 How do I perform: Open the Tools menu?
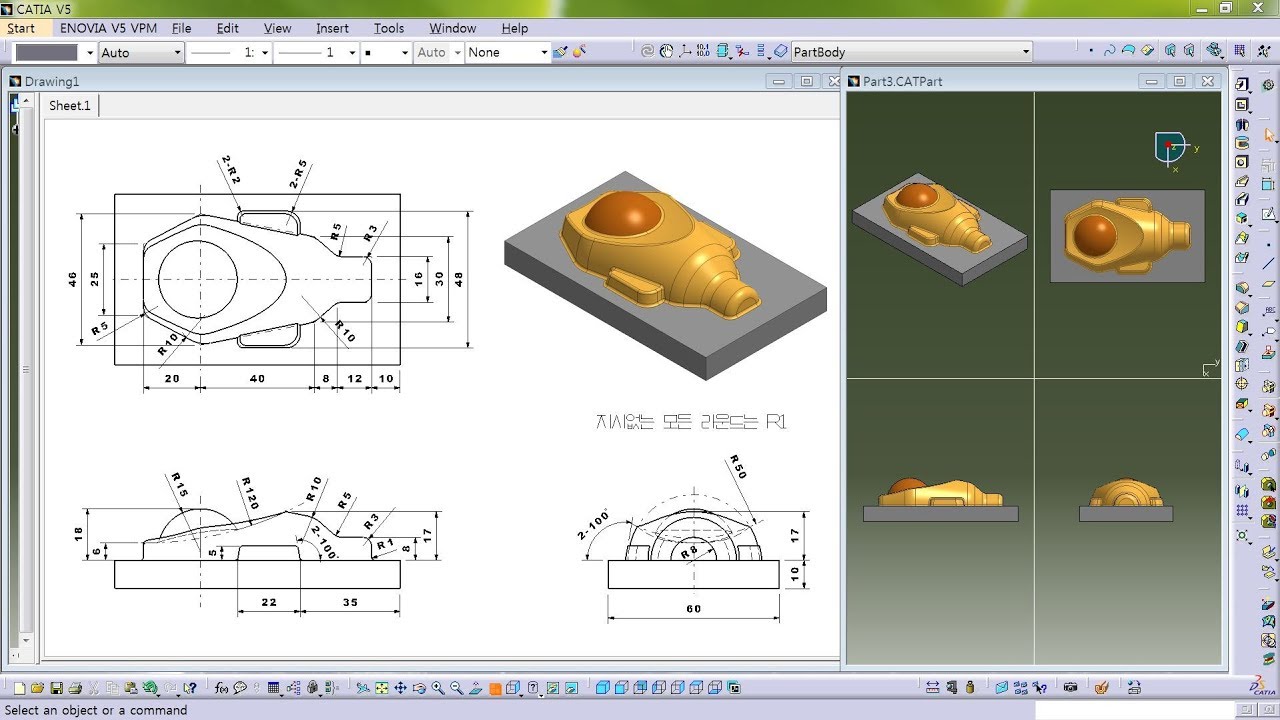389,28
